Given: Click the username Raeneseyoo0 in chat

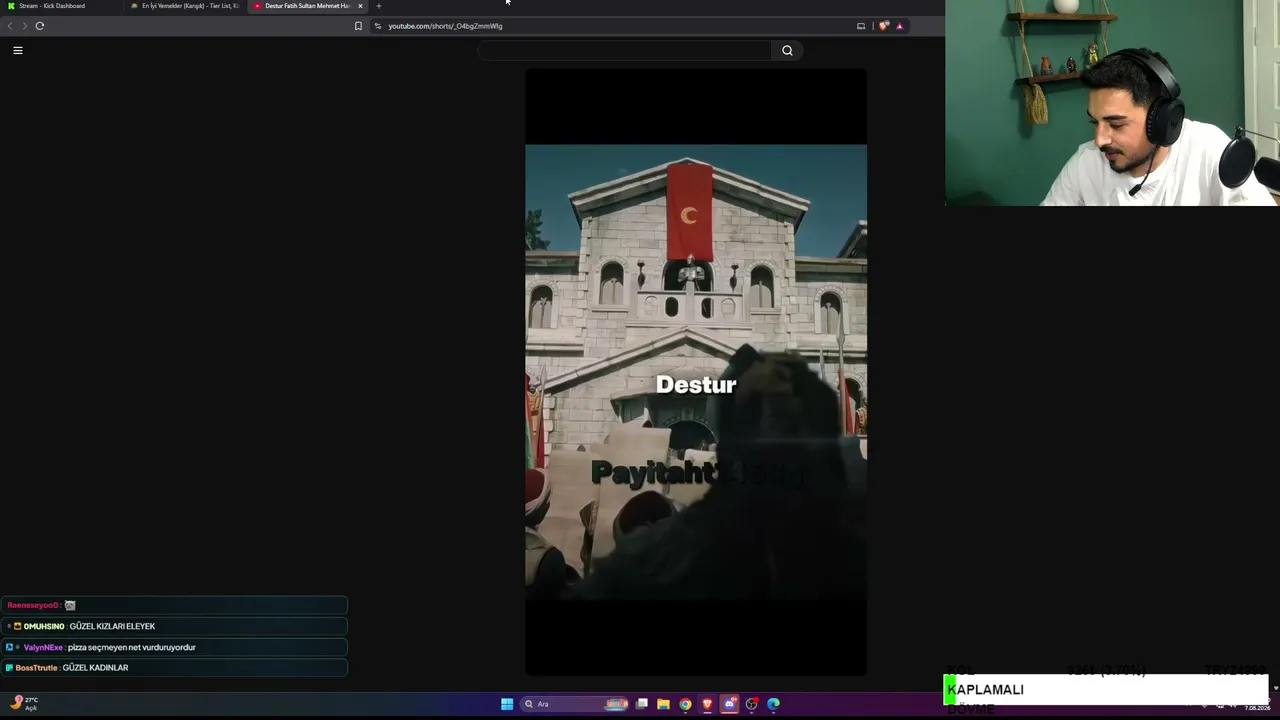Looking at the screenshot, I should point(33,605).
